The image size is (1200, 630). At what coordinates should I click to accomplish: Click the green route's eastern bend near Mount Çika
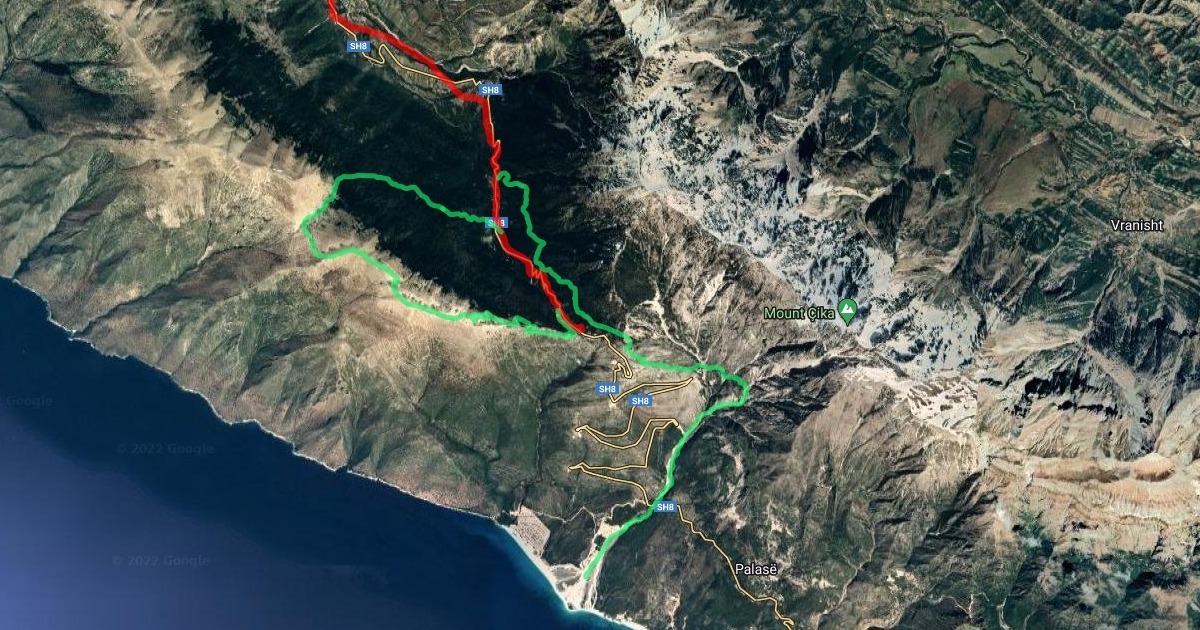tap(743, 388)
